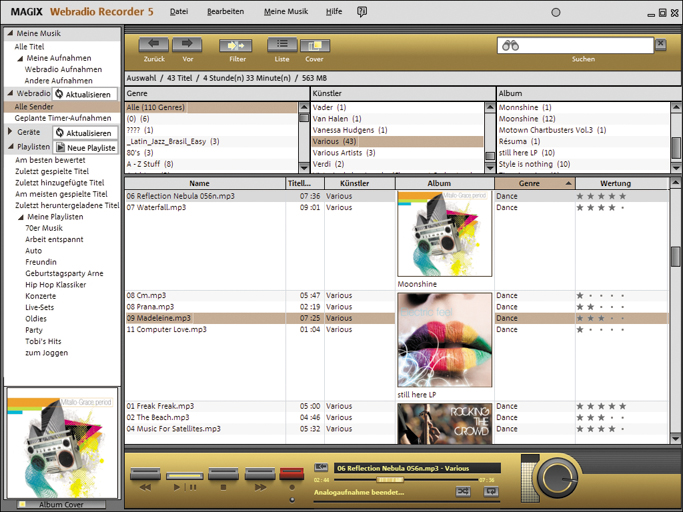Click the binoculars search icon
Screen dimensions: 683x512
click(510, 45)
